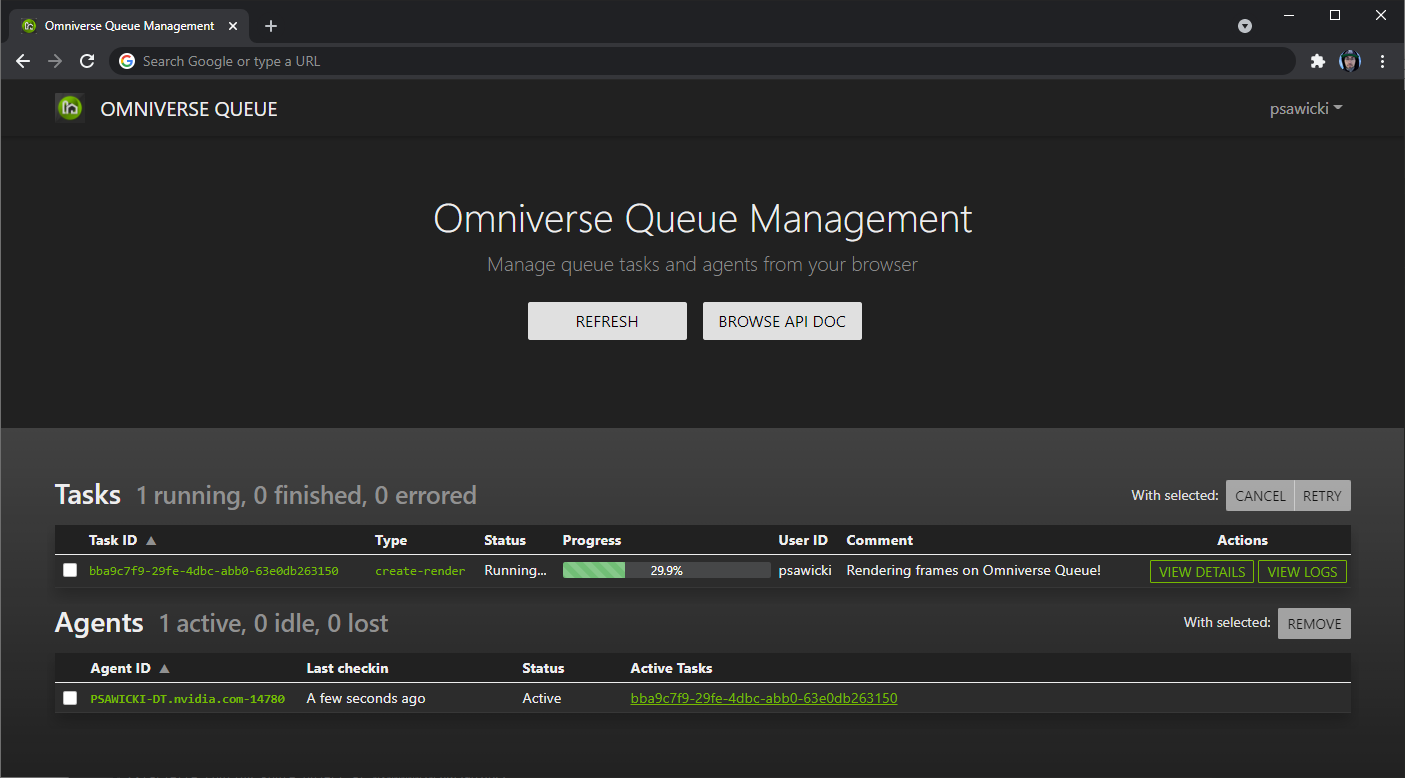Click the OMNIVERSE QUEUE header title

(x=189, y=109)
